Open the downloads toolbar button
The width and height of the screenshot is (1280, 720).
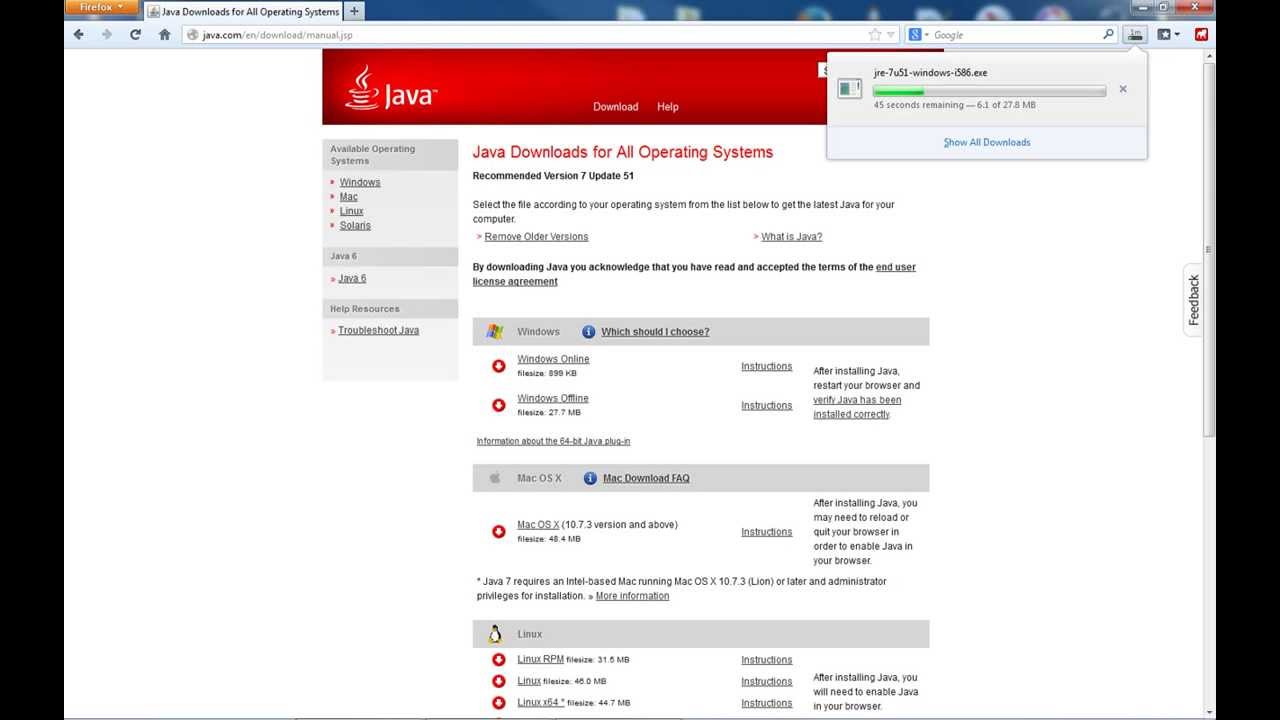[x=1135, y=34]
